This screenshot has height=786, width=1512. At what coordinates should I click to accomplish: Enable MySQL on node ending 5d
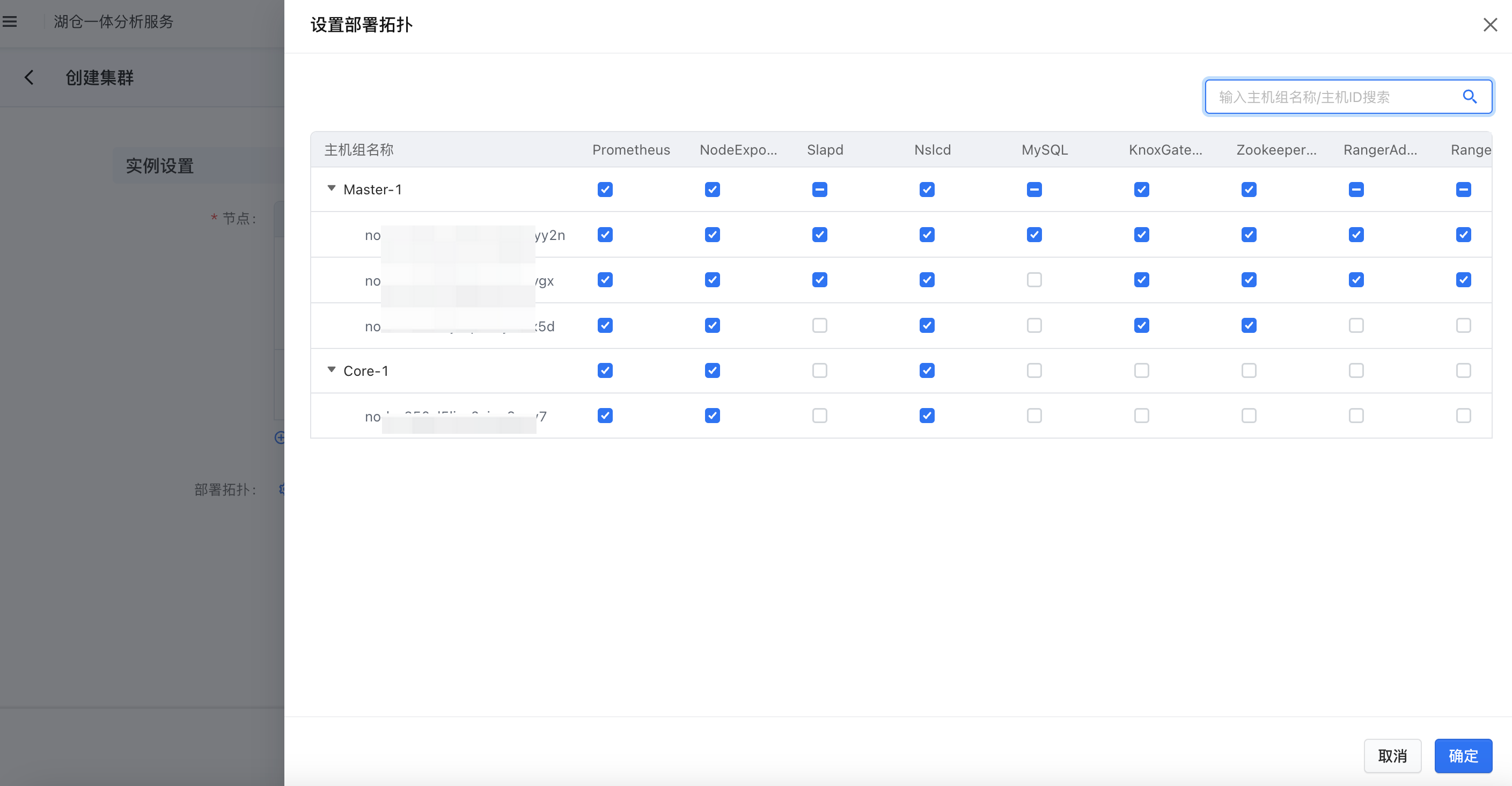(x=1034, y=325)
